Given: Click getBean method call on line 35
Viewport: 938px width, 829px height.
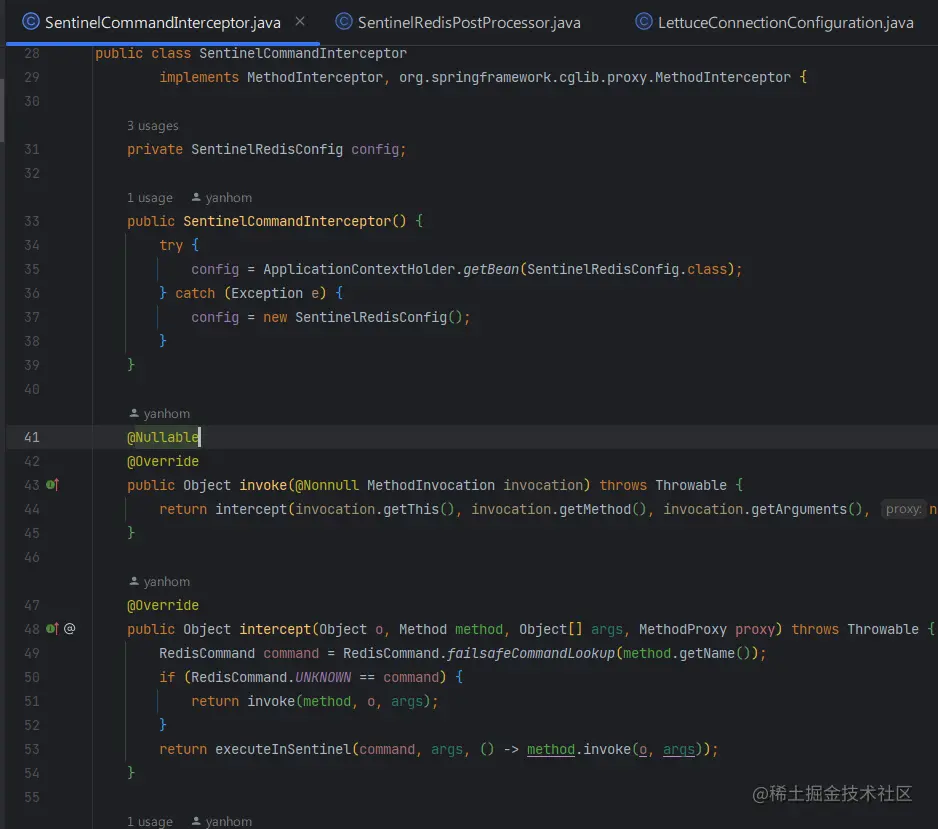Looking at the screenshot, I should pyautogui.click(x=491, y=269).
